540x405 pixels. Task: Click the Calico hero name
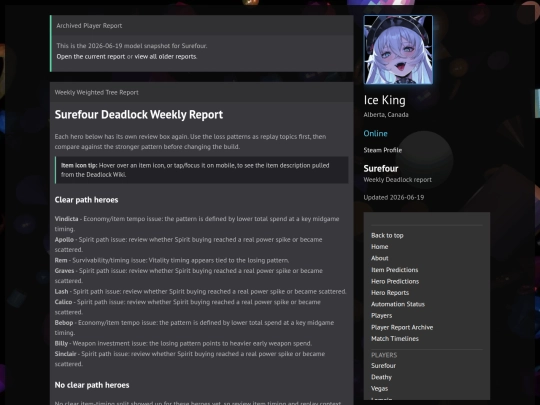pos(63,302)
